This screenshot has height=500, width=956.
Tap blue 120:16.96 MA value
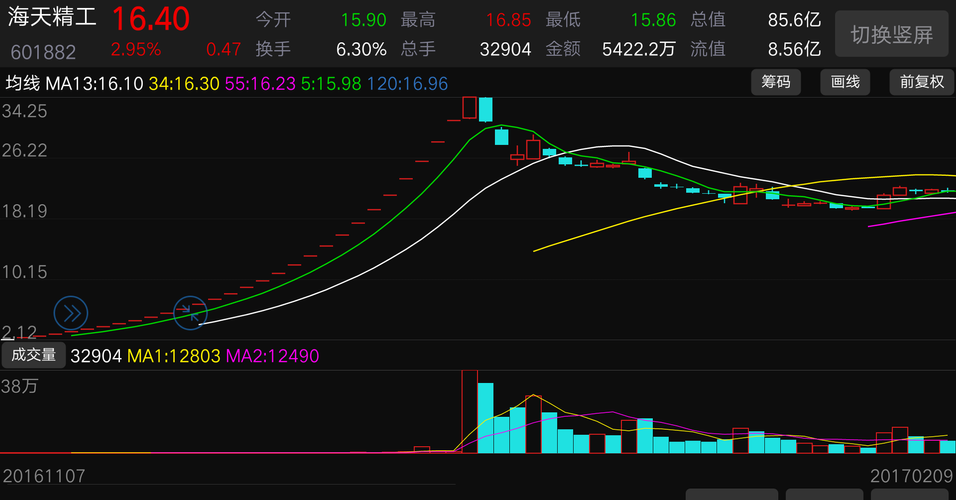coord(407,84)
